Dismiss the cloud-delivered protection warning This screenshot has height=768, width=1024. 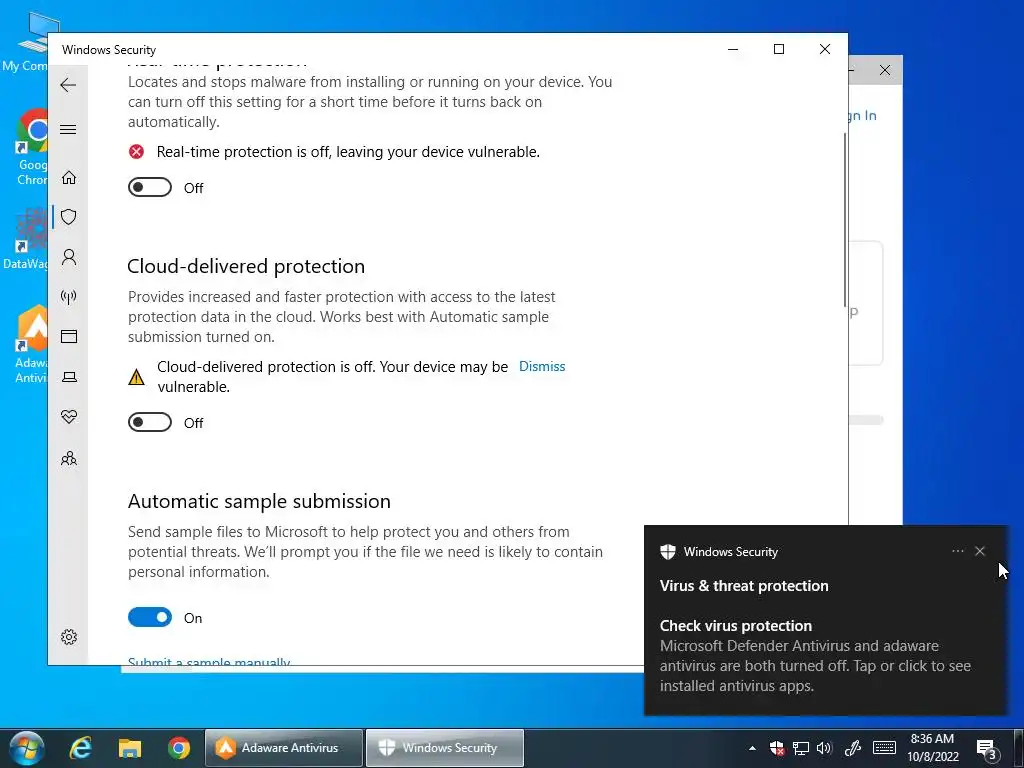[x=541, y=366]
